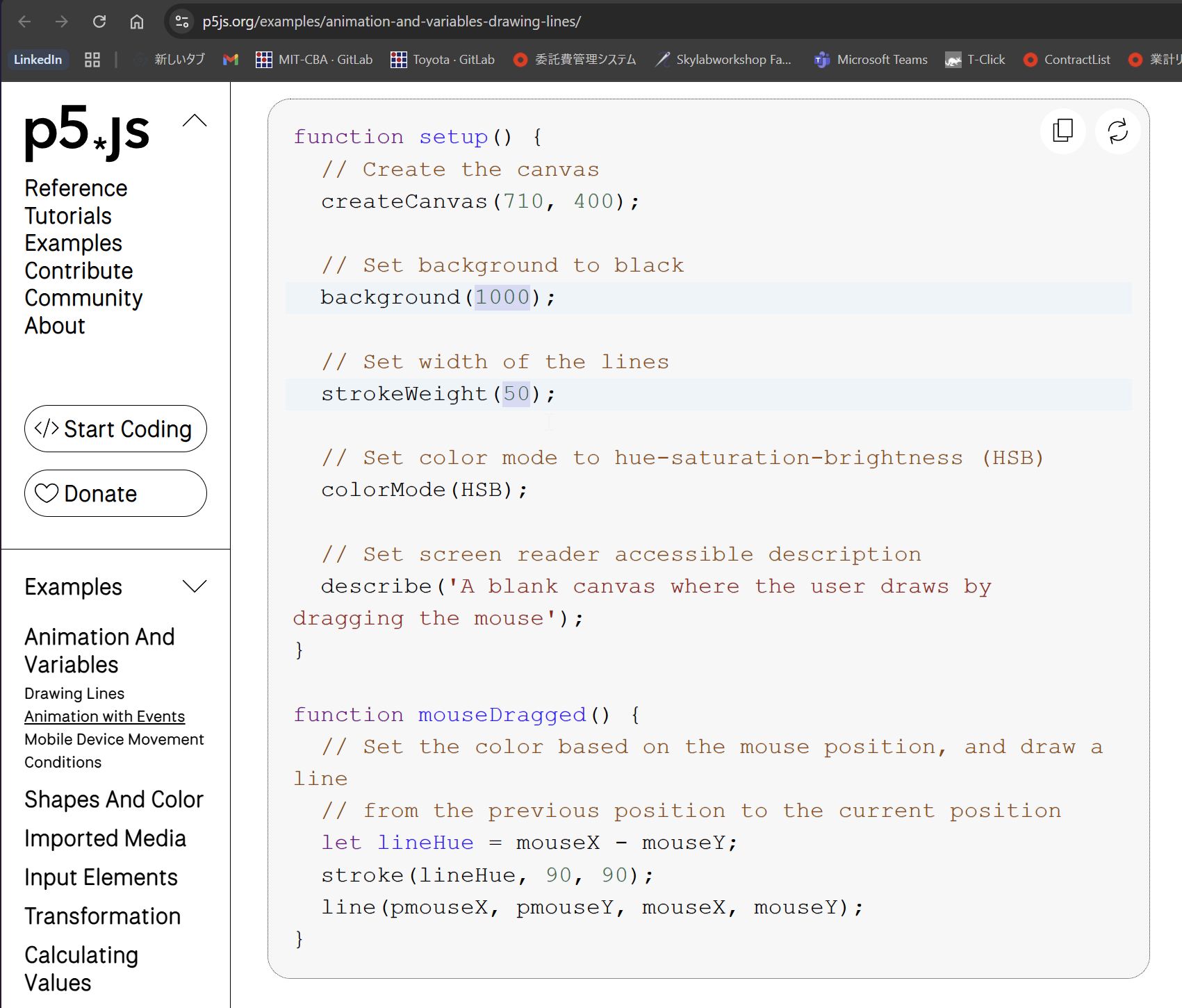Screen dimensions: 1182x1008
Task: Open the browser home page
Action: [x=137, y=22]
